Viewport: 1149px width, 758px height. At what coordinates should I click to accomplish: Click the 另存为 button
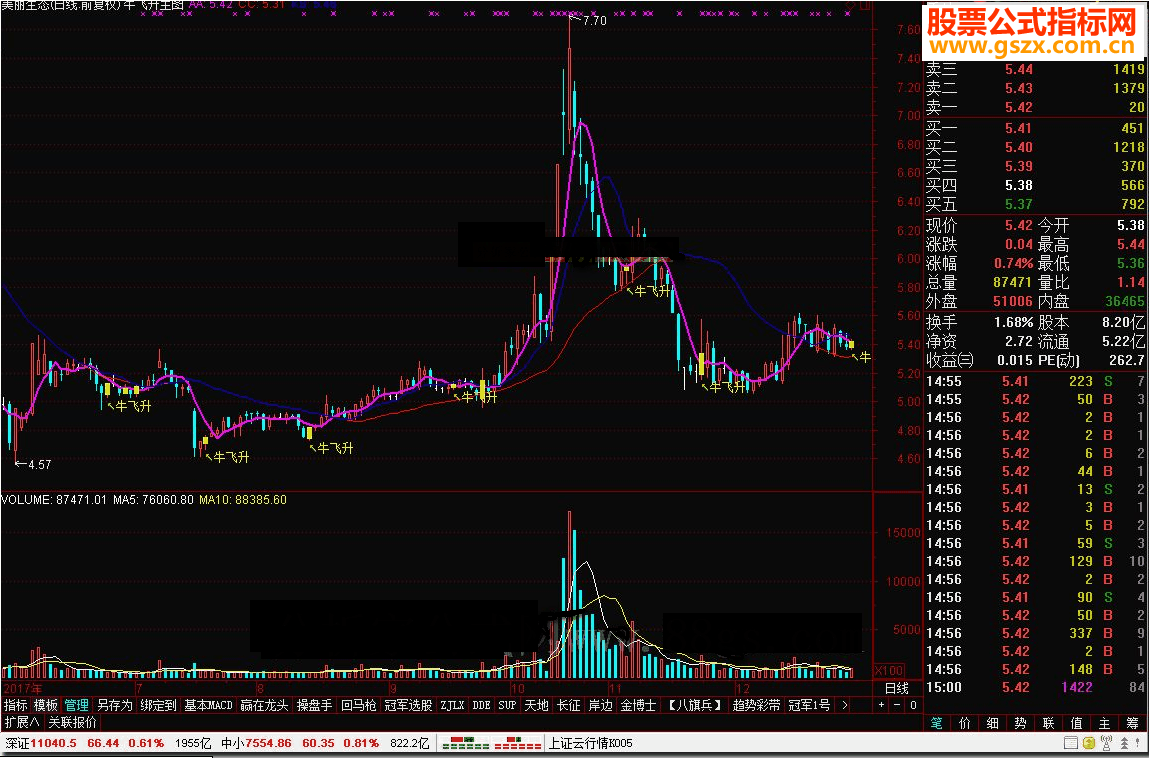(114, 705)
